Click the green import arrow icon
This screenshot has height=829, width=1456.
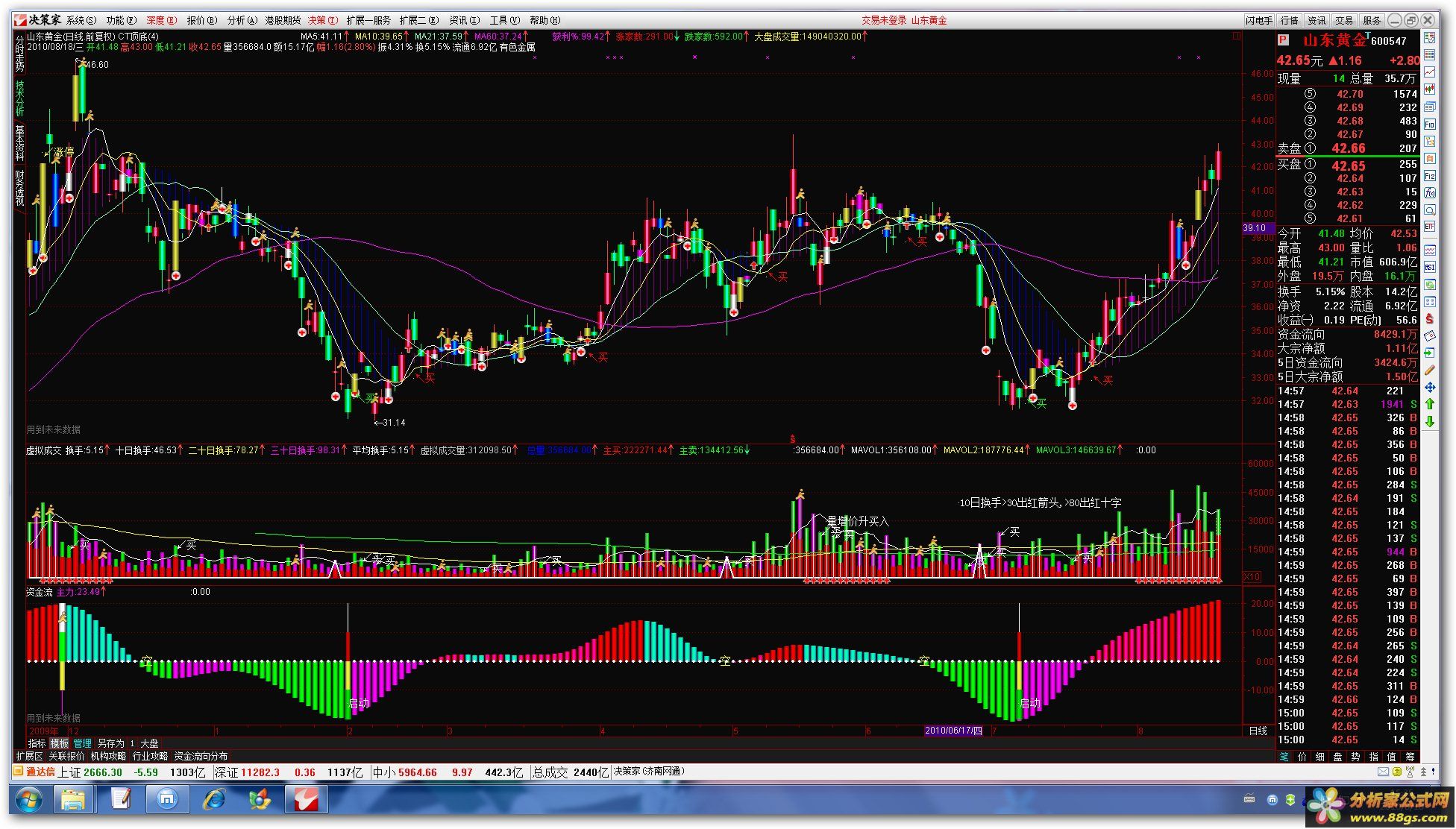[x=1430, y=353]
